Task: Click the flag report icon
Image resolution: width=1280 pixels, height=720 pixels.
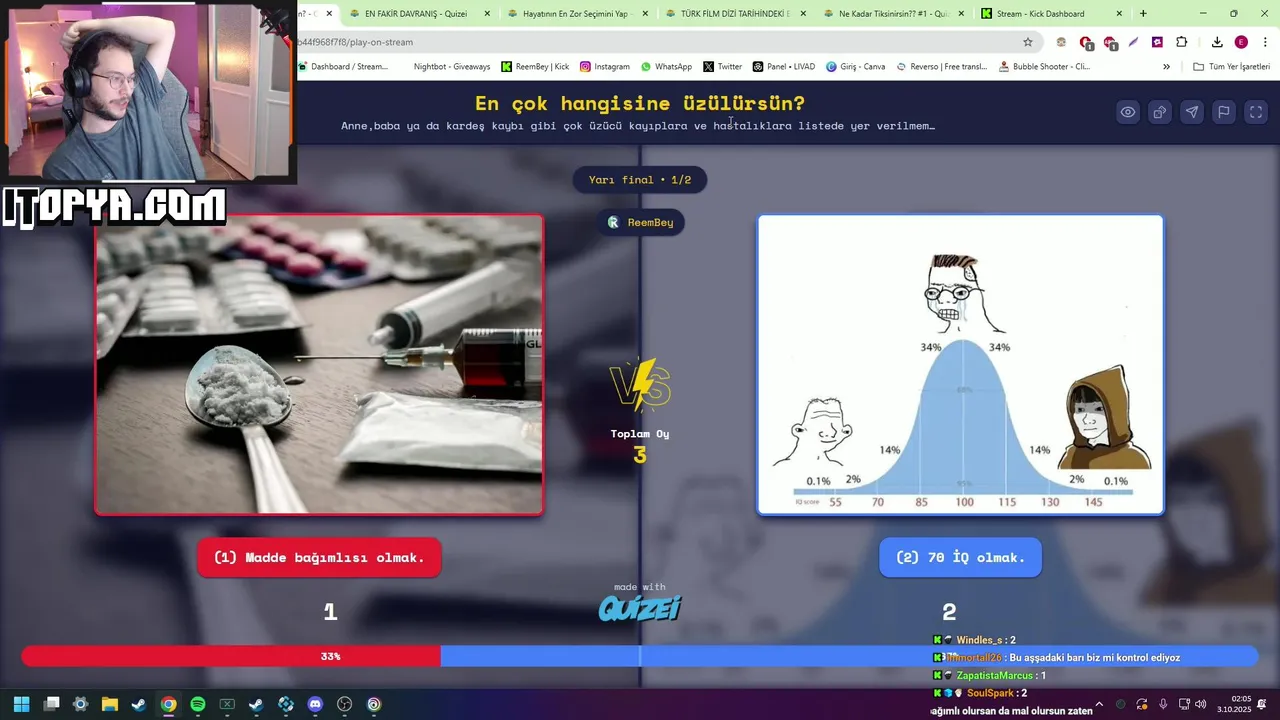Action: tap(1224, 112)
